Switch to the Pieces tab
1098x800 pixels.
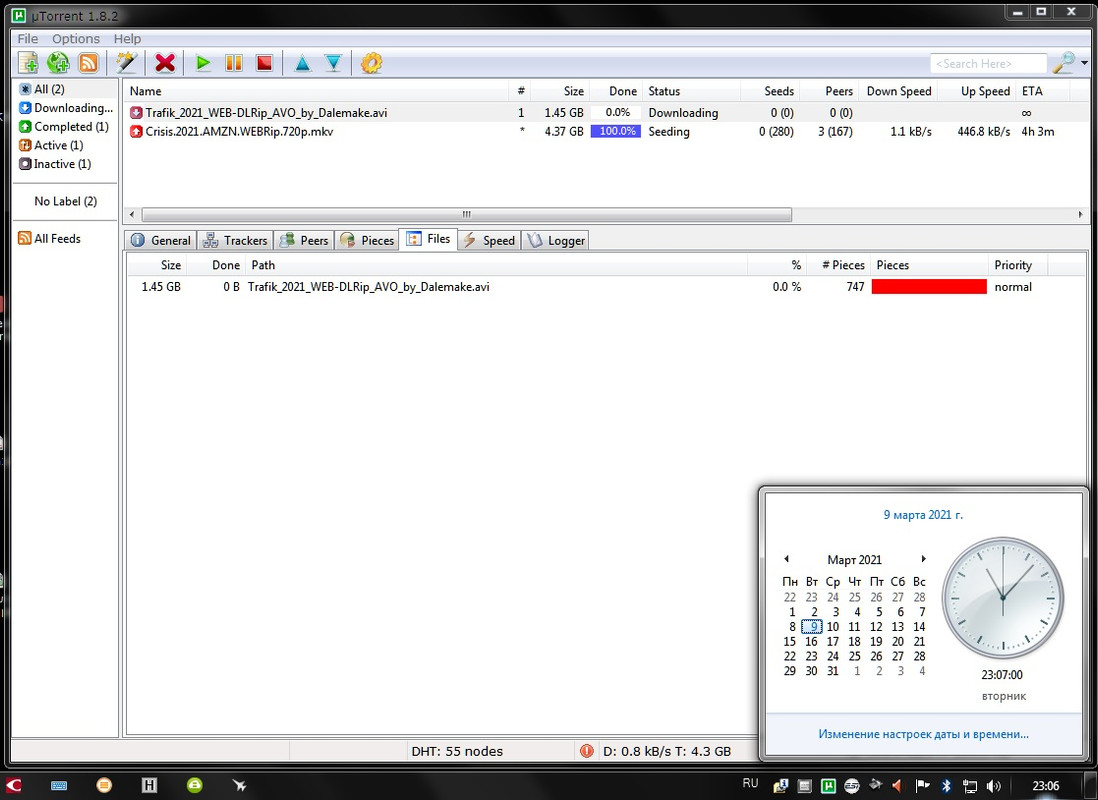(367, 240)
